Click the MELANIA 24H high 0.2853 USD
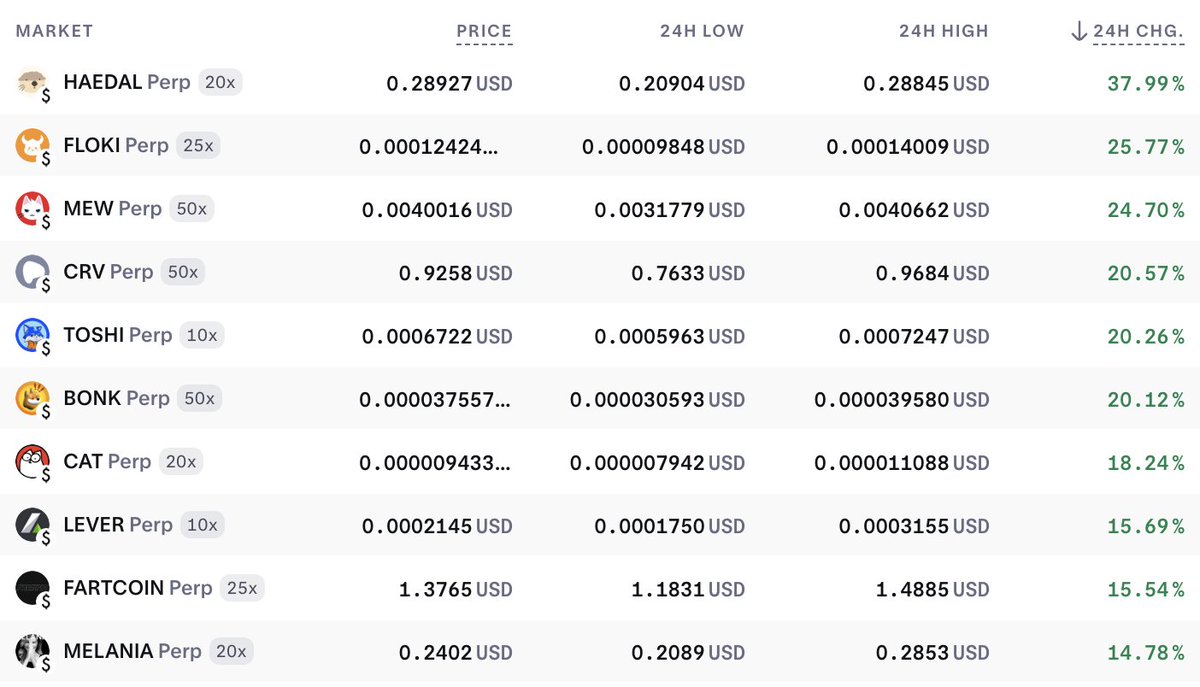1200x687 pixels. coord(932,653)
